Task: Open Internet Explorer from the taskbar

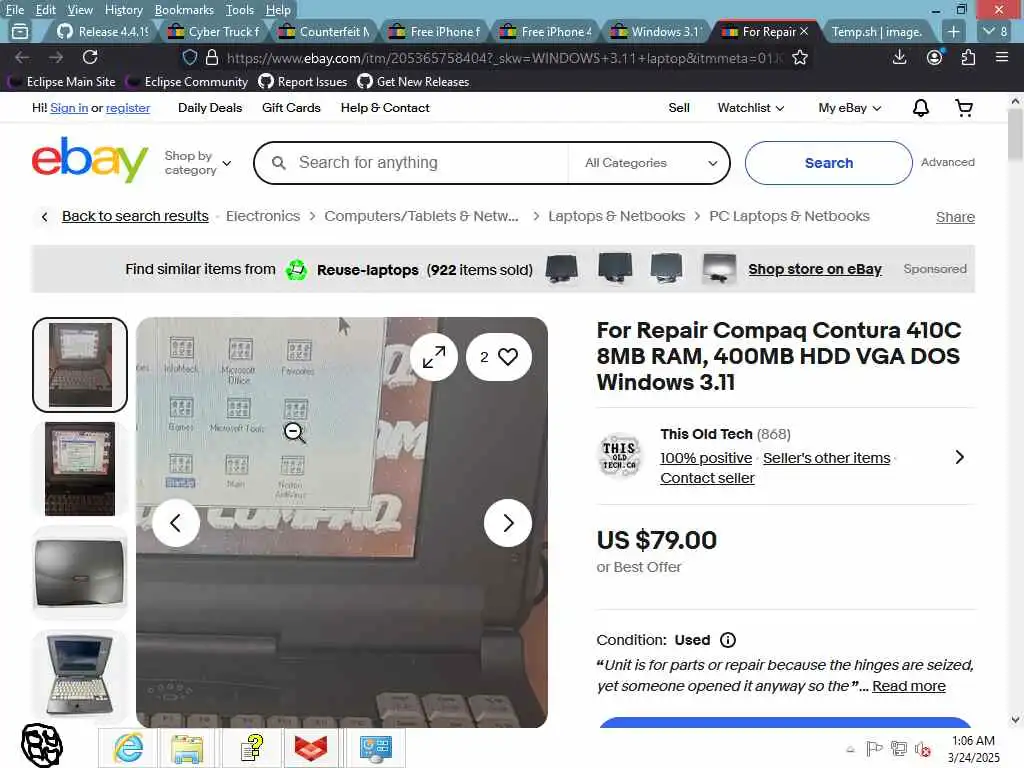Action: (x=128, y=748)
